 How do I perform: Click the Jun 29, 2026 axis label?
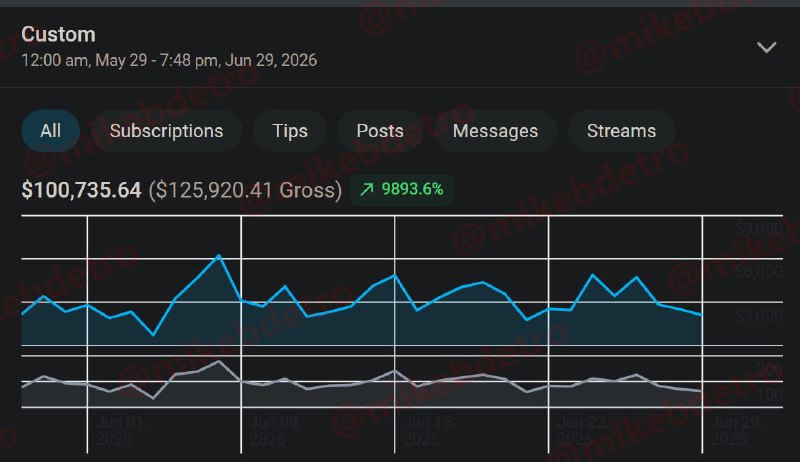(736, 431)
